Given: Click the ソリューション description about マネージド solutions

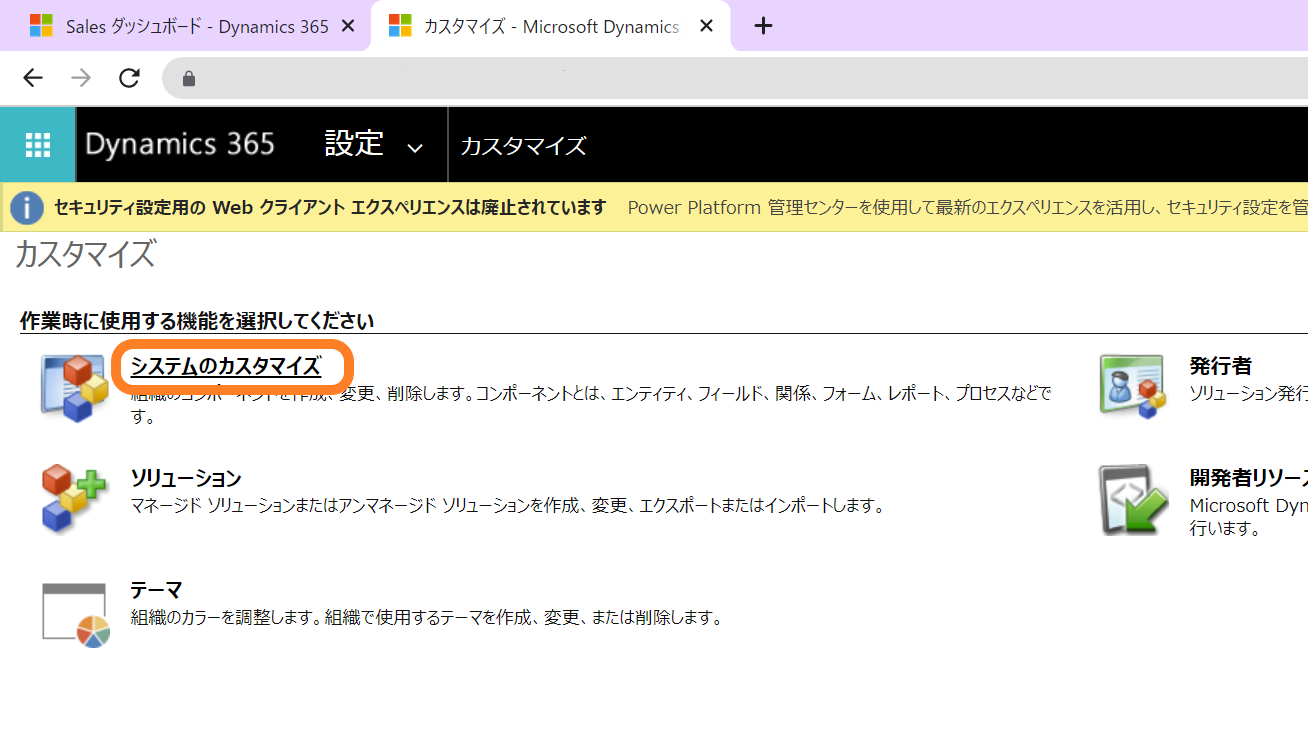Looking at the screenshot, I should pyautogui.click(x=508, y=506).
